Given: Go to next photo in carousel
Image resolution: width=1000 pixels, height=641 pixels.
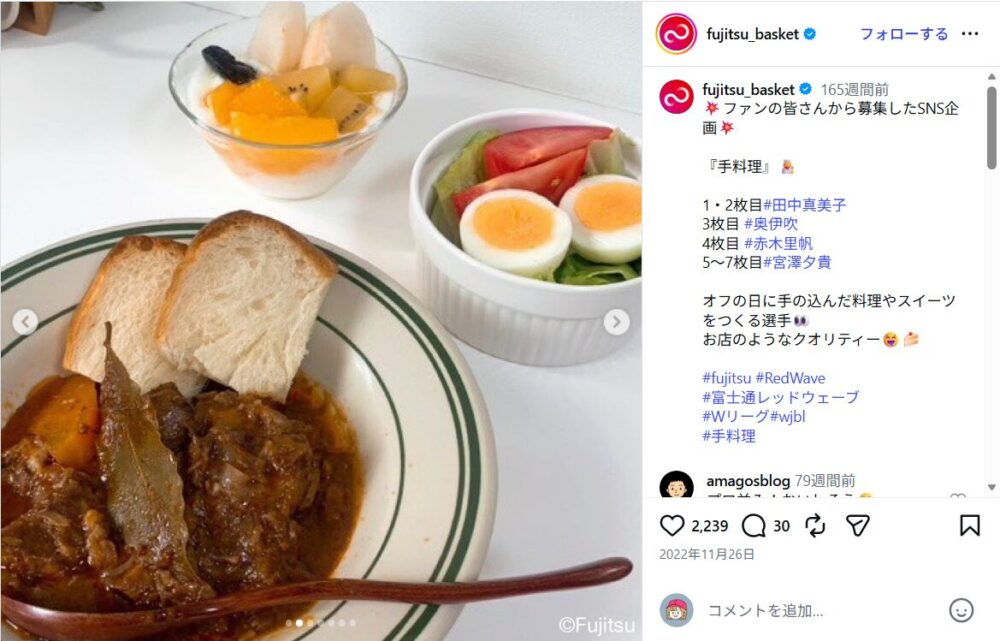Looking at the screenshot, I should tap(616, 322).
